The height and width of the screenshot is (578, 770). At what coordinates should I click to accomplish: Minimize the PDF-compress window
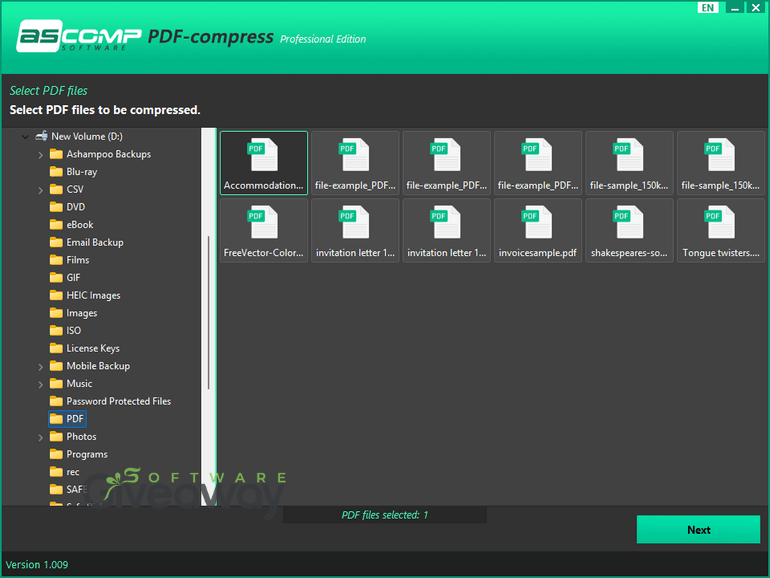[735, 8]
